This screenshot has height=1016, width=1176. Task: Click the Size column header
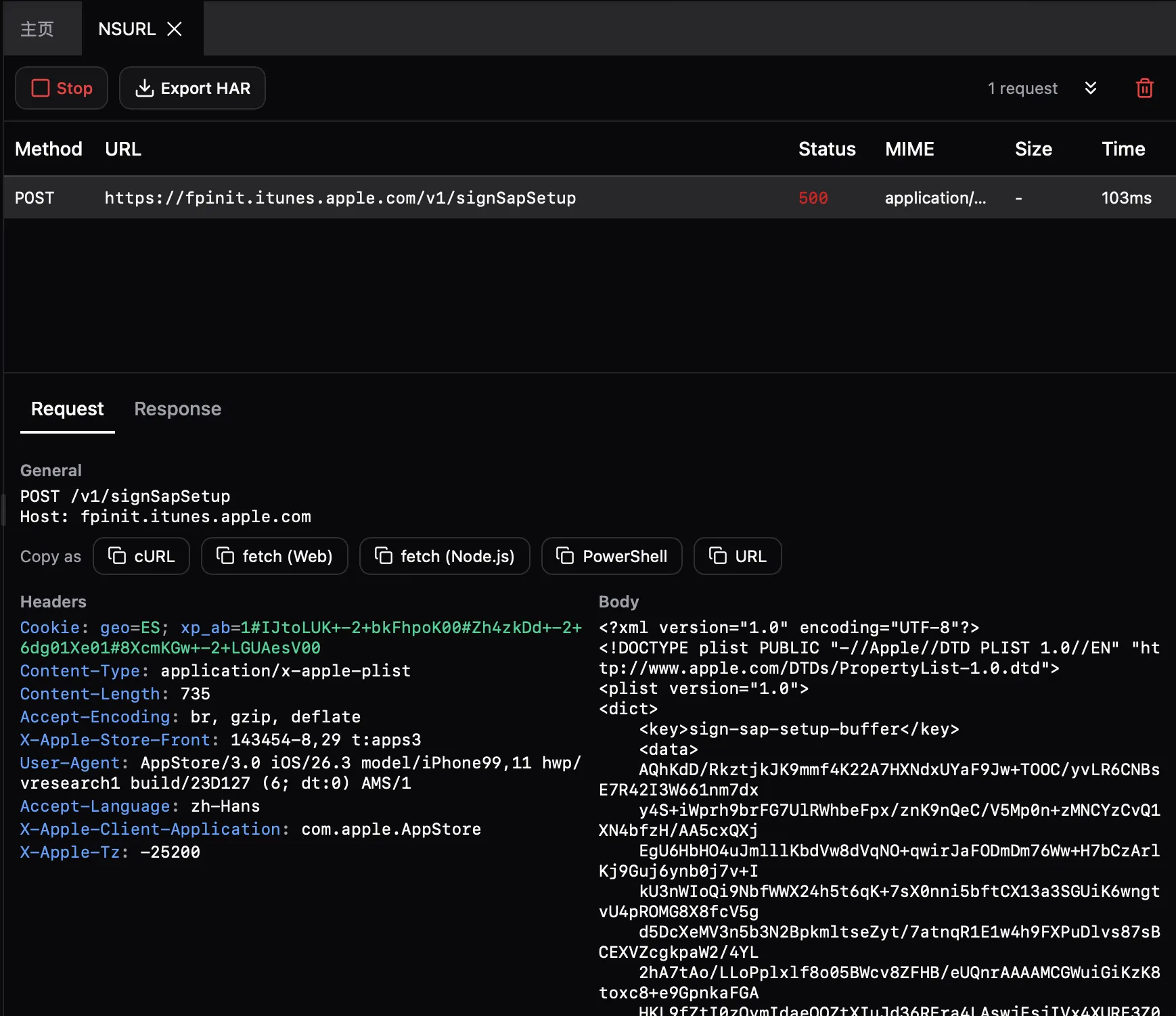click(1033, 149)
